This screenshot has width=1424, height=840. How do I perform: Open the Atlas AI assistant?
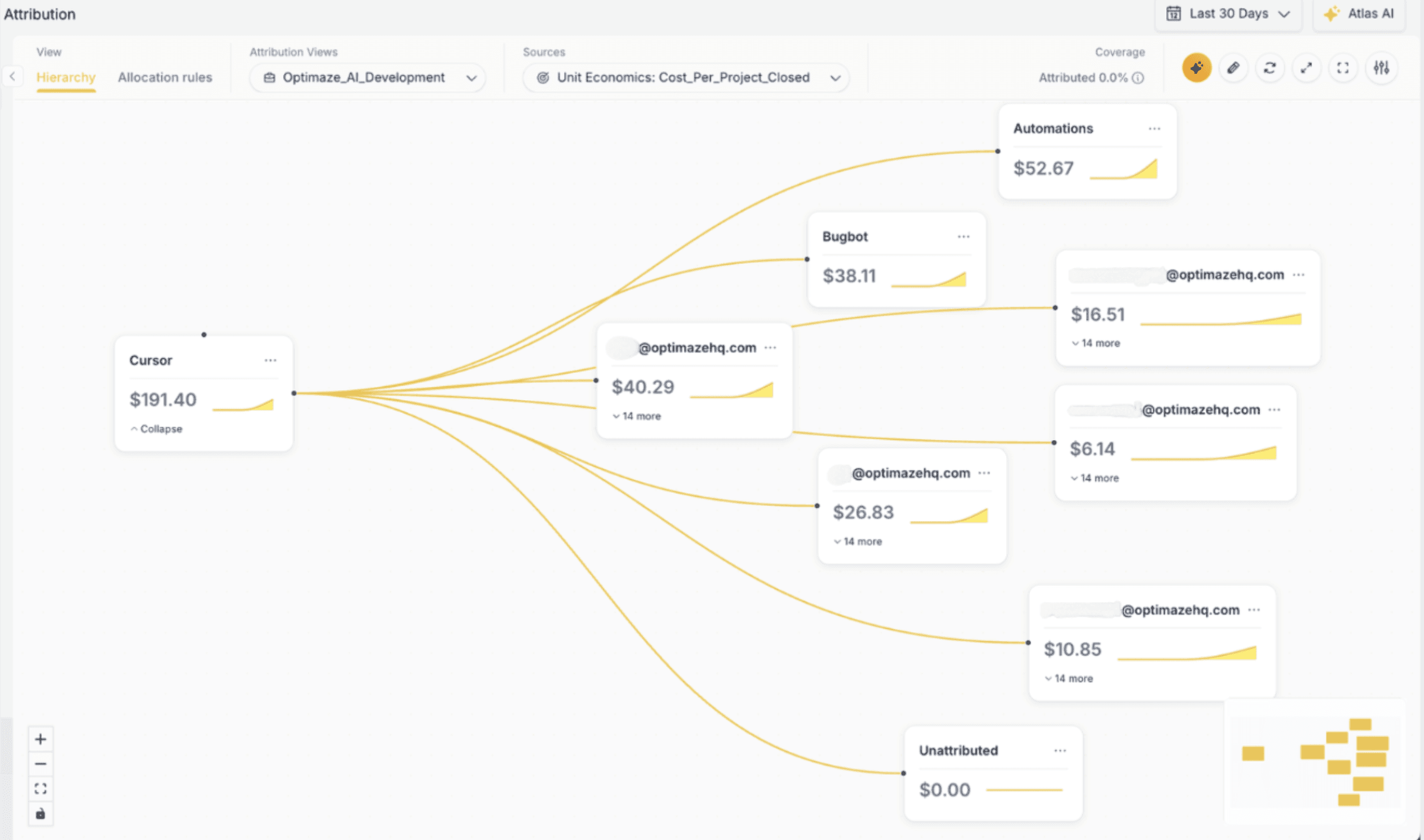coord(1360,13)
